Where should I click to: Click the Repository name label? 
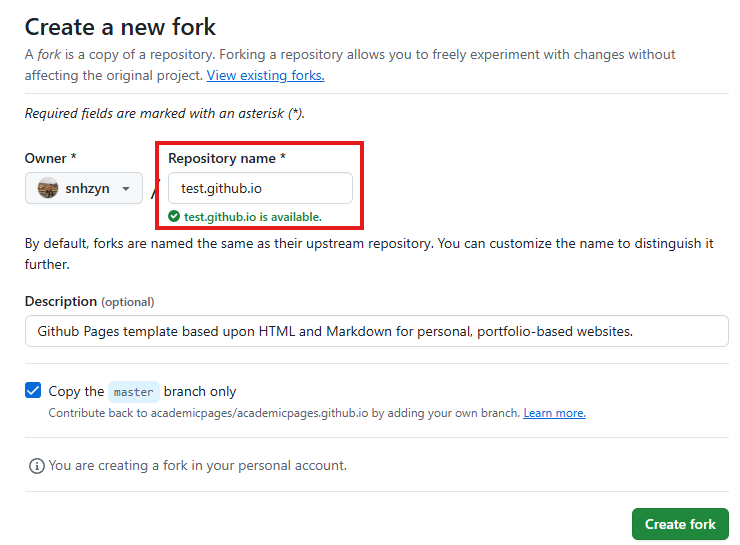pos(227,158)
